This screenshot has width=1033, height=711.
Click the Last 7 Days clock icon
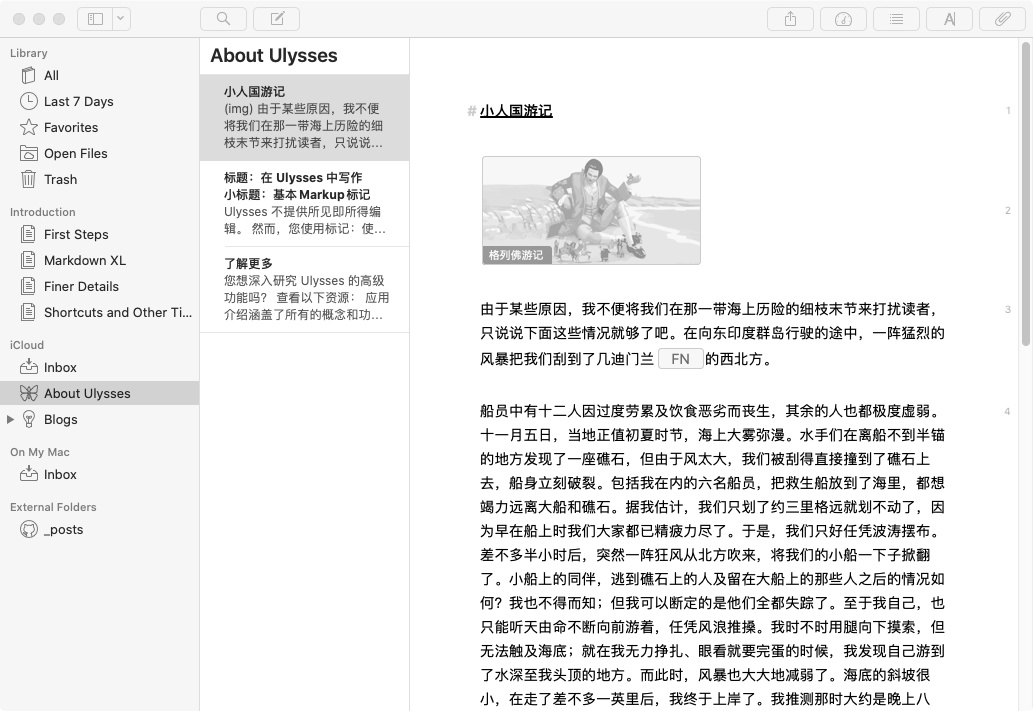28,101
